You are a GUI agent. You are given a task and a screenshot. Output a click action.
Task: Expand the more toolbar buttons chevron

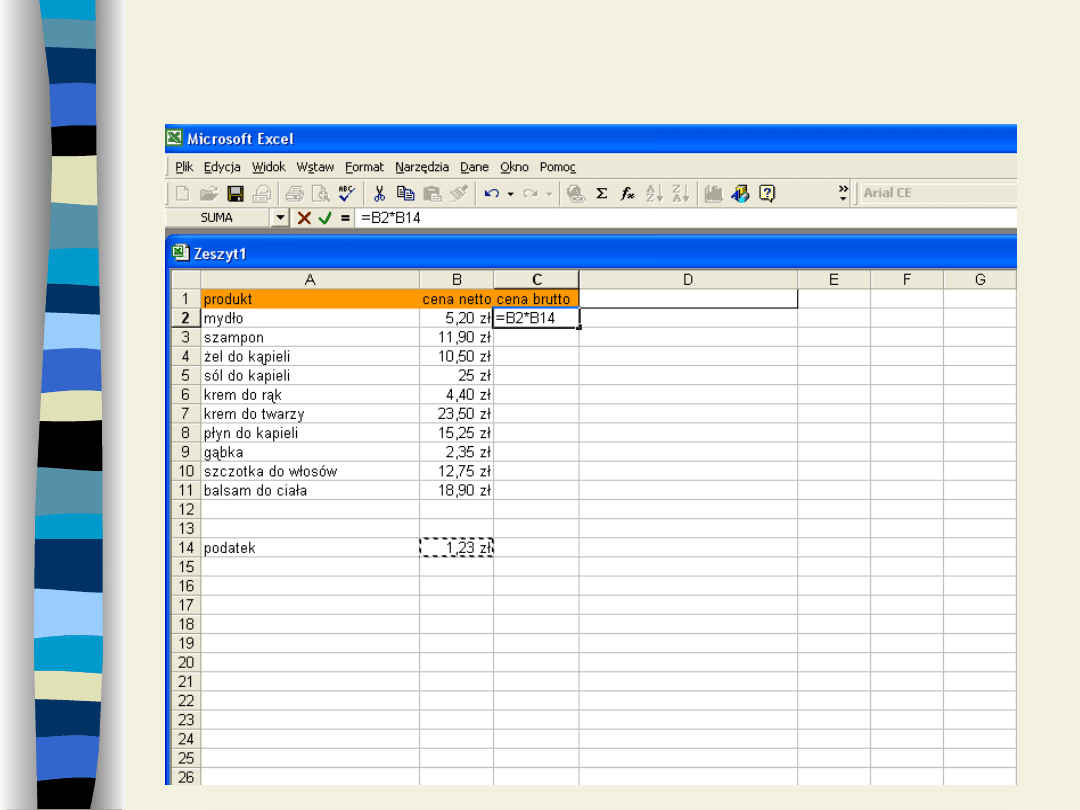tap(843, 193)
